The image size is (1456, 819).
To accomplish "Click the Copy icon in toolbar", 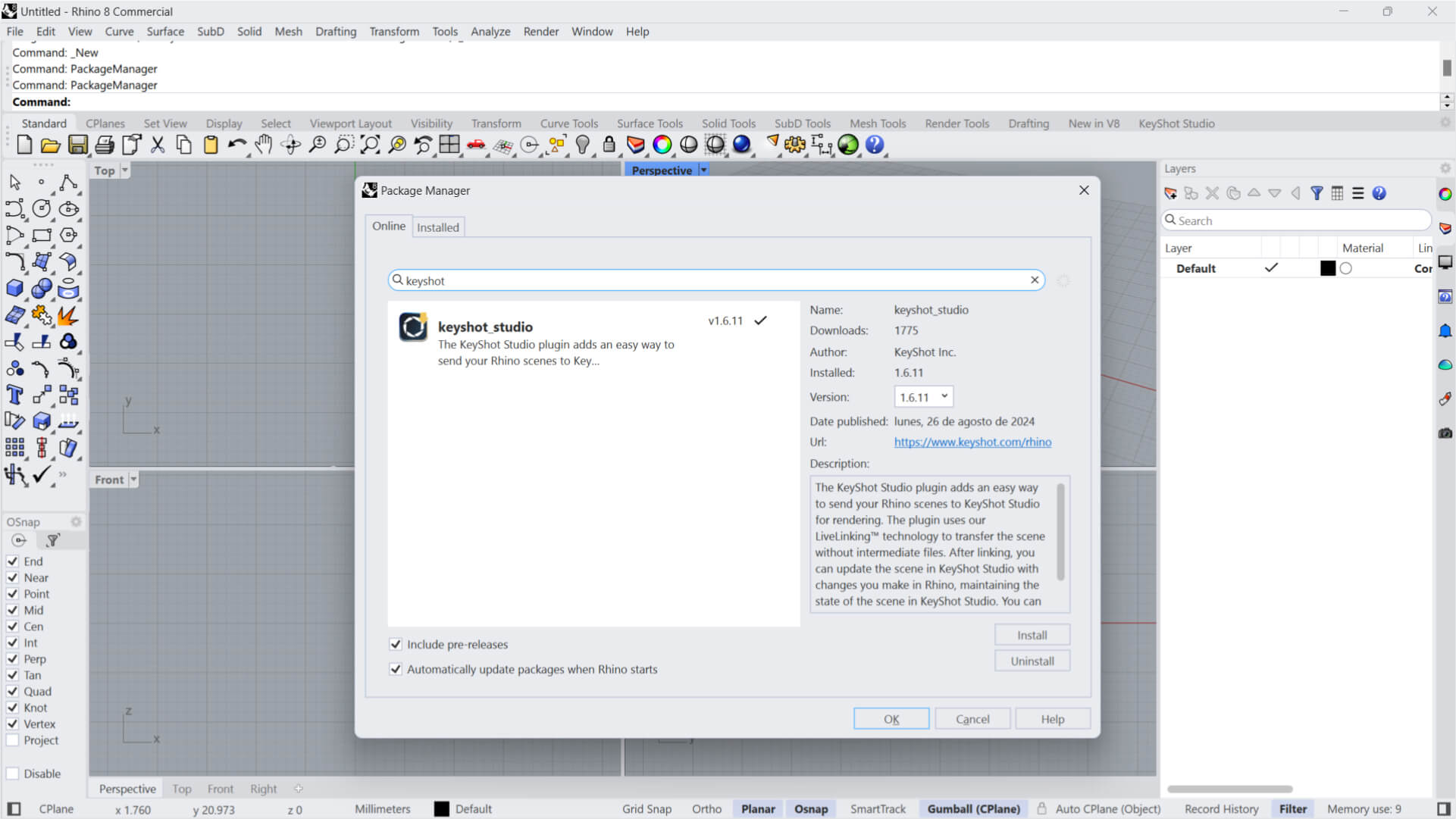I will (184, 145).
